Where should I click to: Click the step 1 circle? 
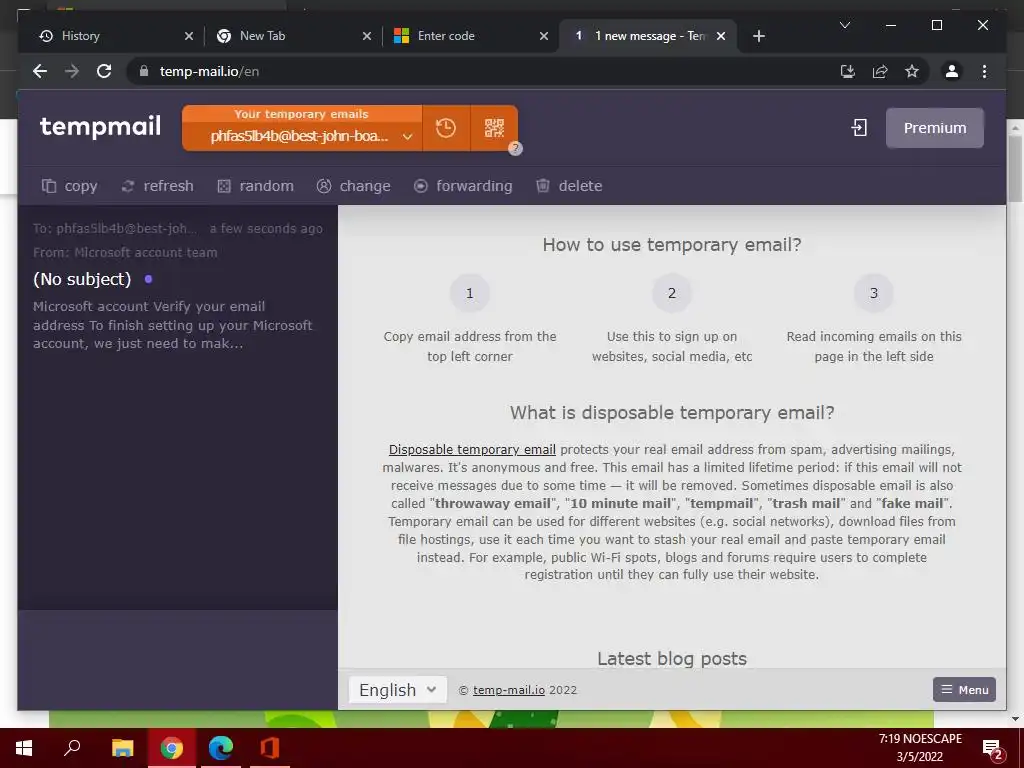click(470, 293)
